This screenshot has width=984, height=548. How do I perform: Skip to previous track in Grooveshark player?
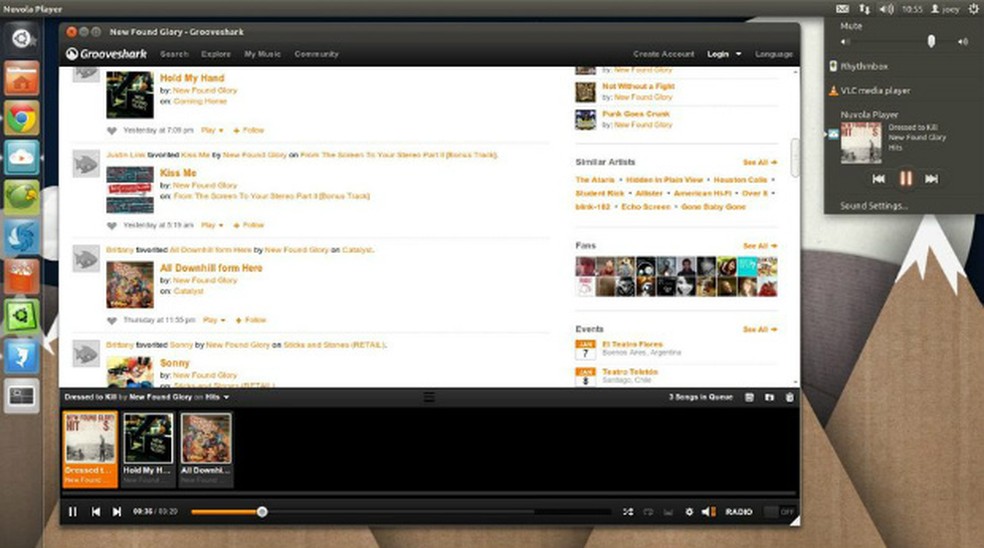pyautogui.click(x=95, y=512)
